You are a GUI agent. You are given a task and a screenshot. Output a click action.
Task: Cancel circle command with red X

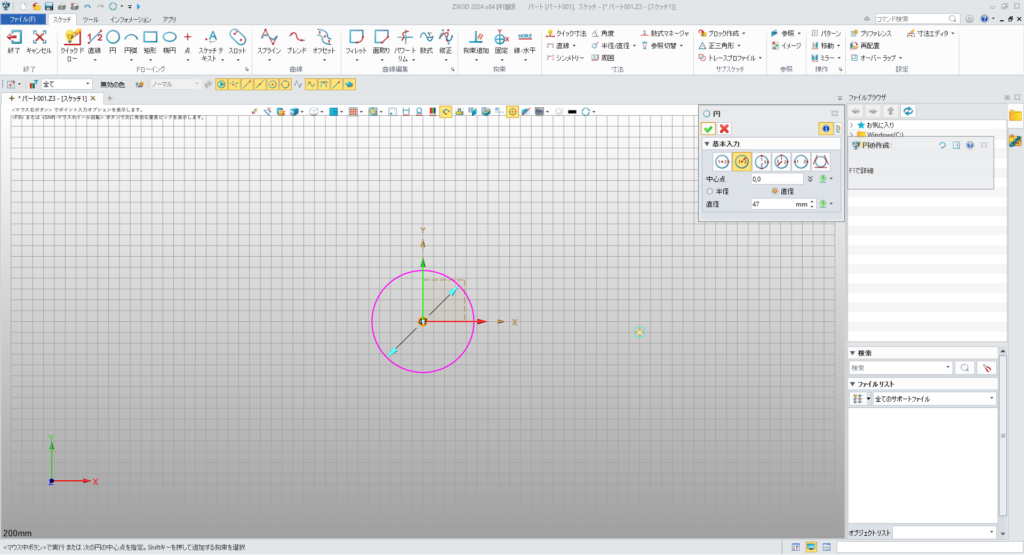724,129
